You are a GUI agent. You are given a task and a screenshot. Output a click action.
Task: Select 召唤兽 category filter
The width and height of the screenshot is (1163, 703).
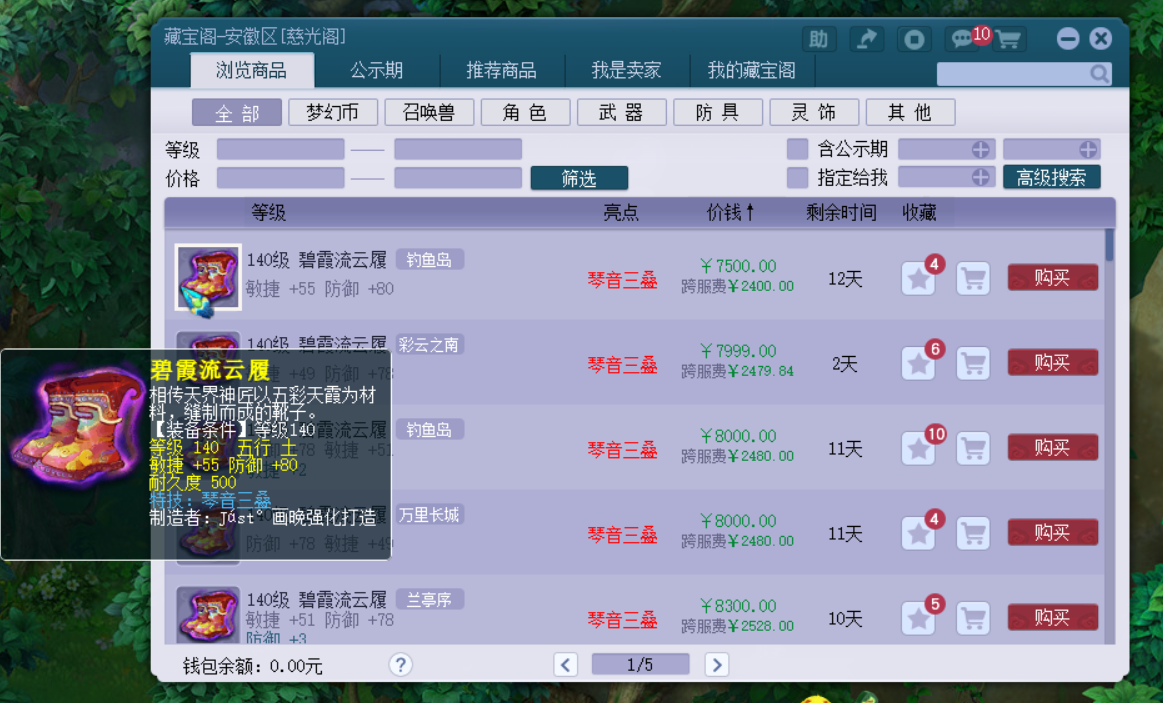pyautogui.click(x=429, y=113)
